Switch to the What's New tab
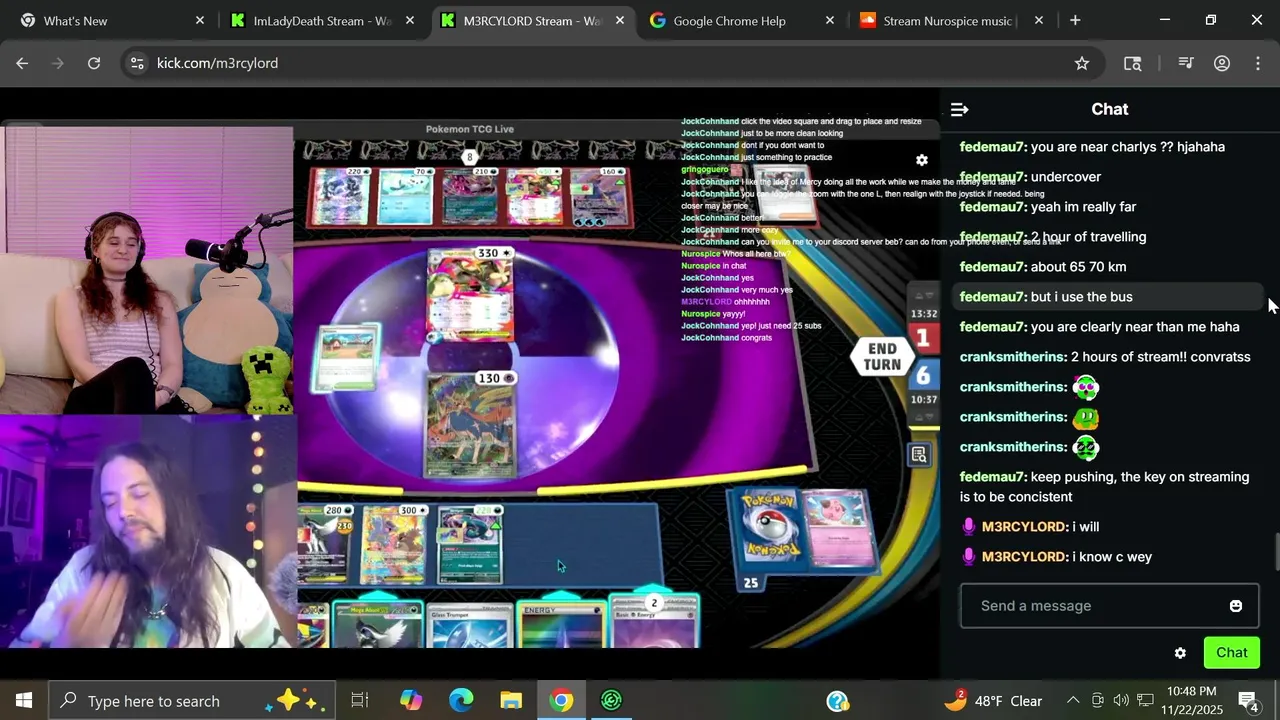Screen dimensions: 1280x720 [110, 20]
